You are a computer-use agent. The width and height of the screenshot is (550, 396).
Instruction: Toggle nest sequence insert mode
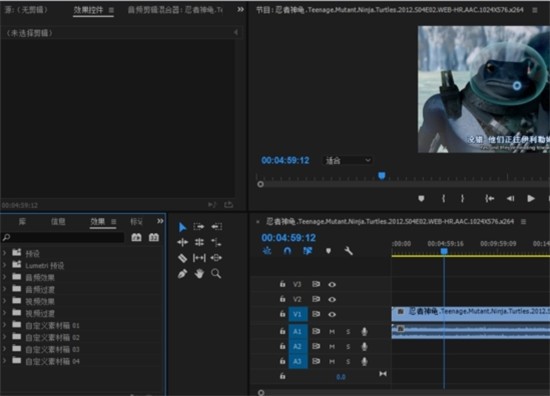tap(267, 251)
